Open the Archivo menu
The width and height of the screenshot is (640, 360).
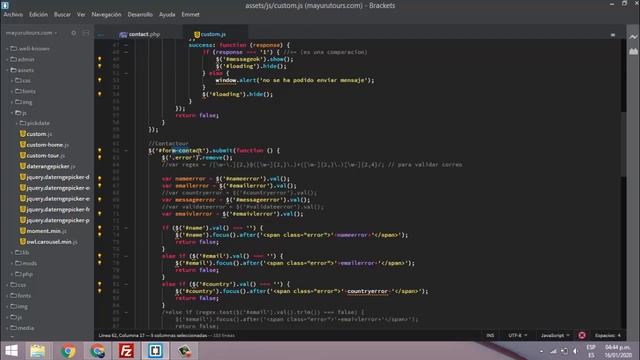pos(13,14)
